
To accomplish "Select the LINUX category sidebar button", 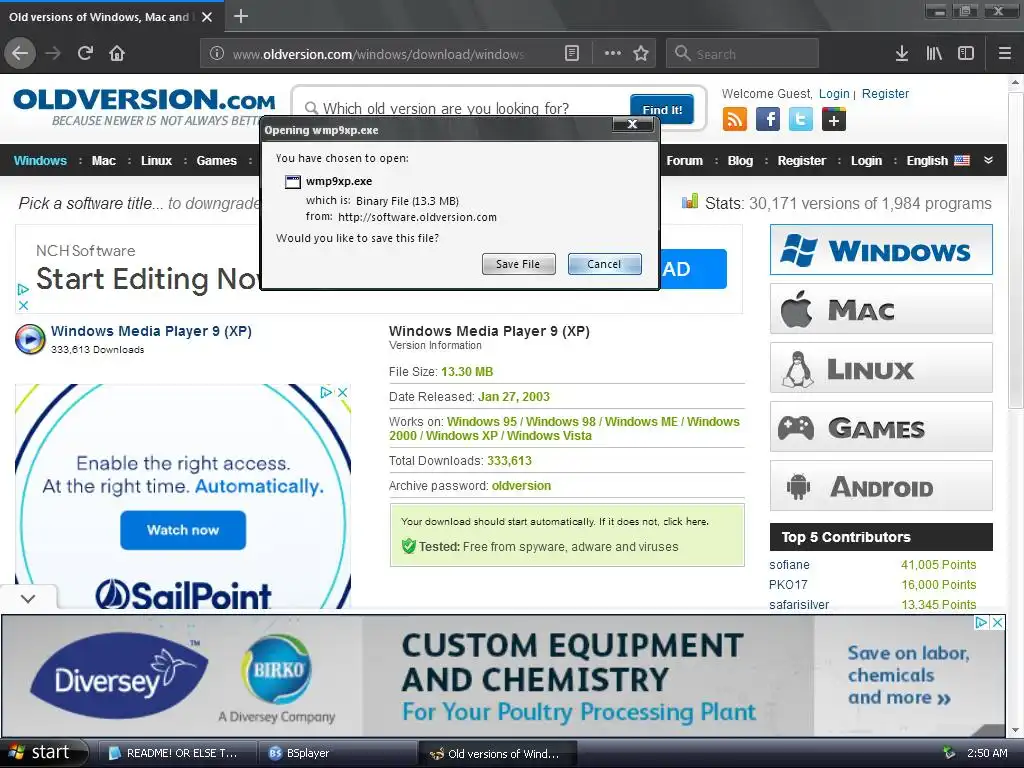I will [x=881, y=368].
